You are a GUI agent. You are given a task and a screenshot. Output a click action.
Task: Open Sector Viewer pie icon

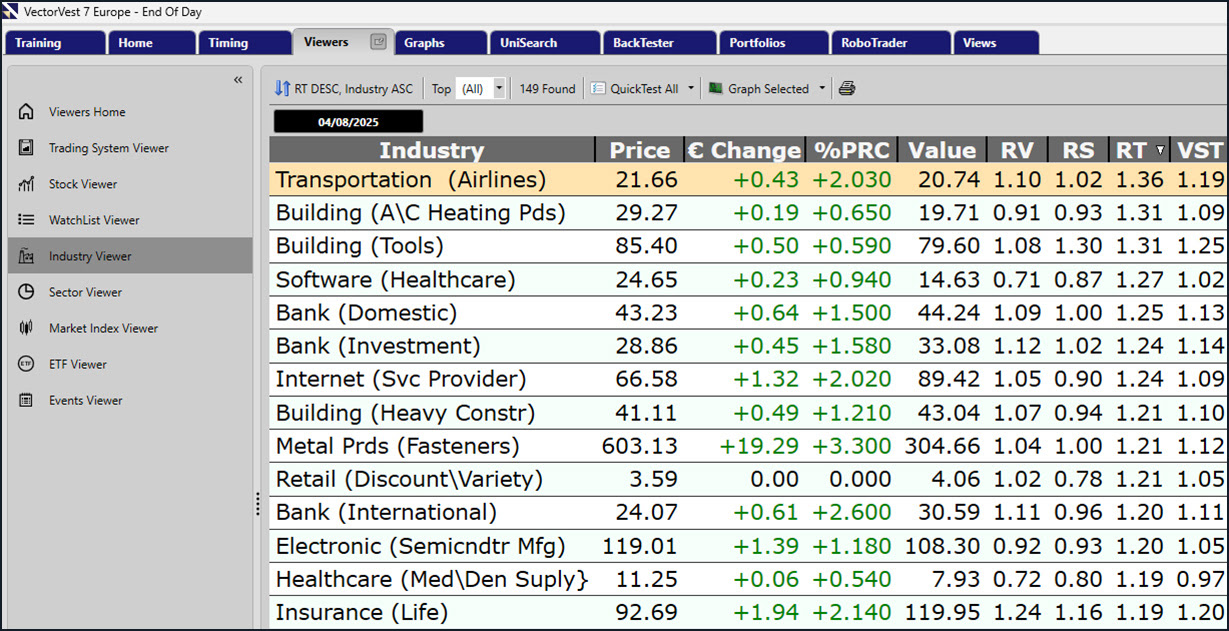(x=27, y=292)
